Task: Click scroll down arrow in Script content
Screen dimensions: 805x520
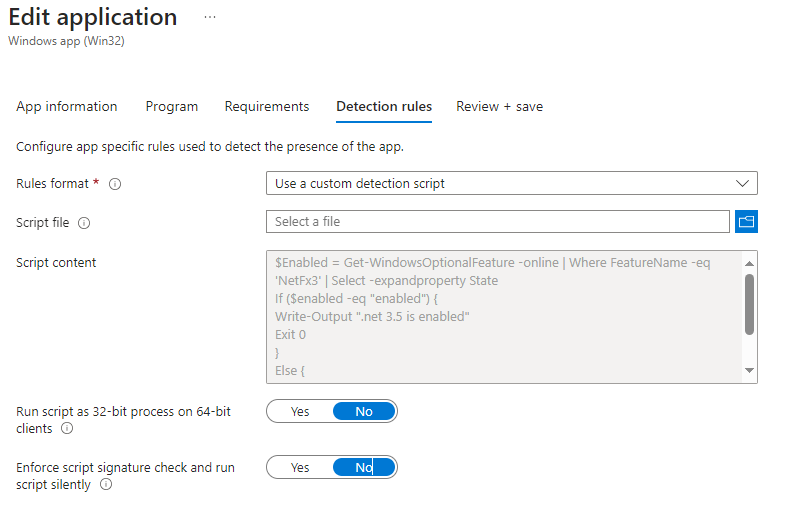Action: [749, 371]
